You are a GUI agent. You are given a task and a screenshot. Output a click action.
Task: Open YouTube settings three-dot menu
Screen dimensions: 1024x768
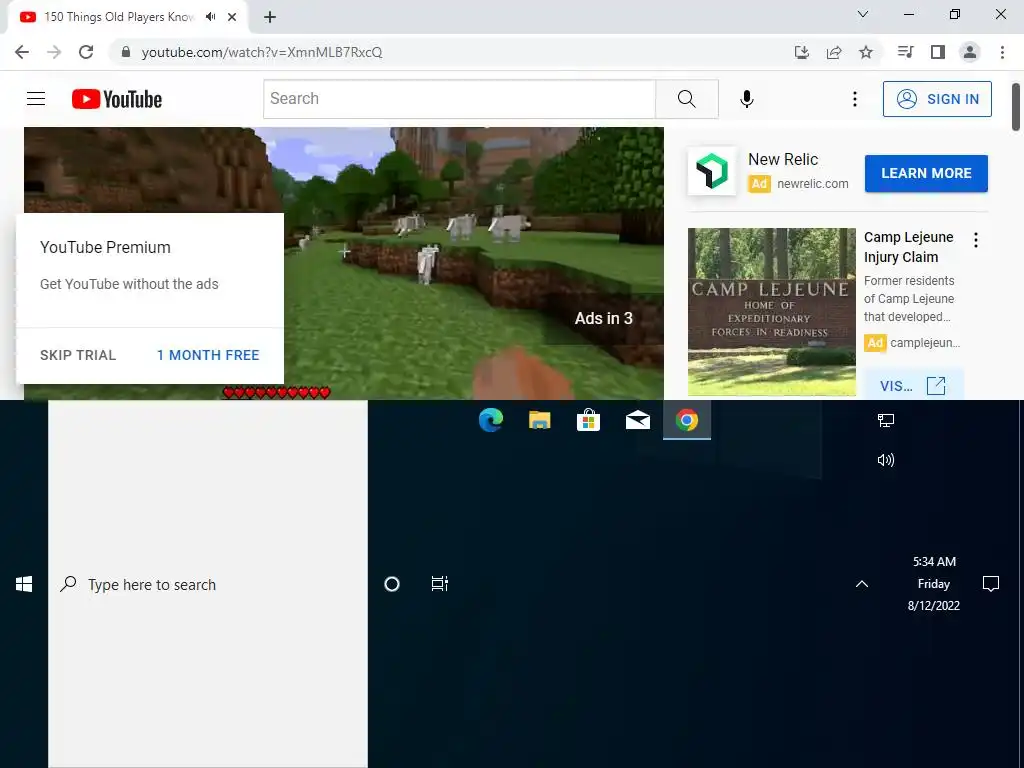[854, 99]
